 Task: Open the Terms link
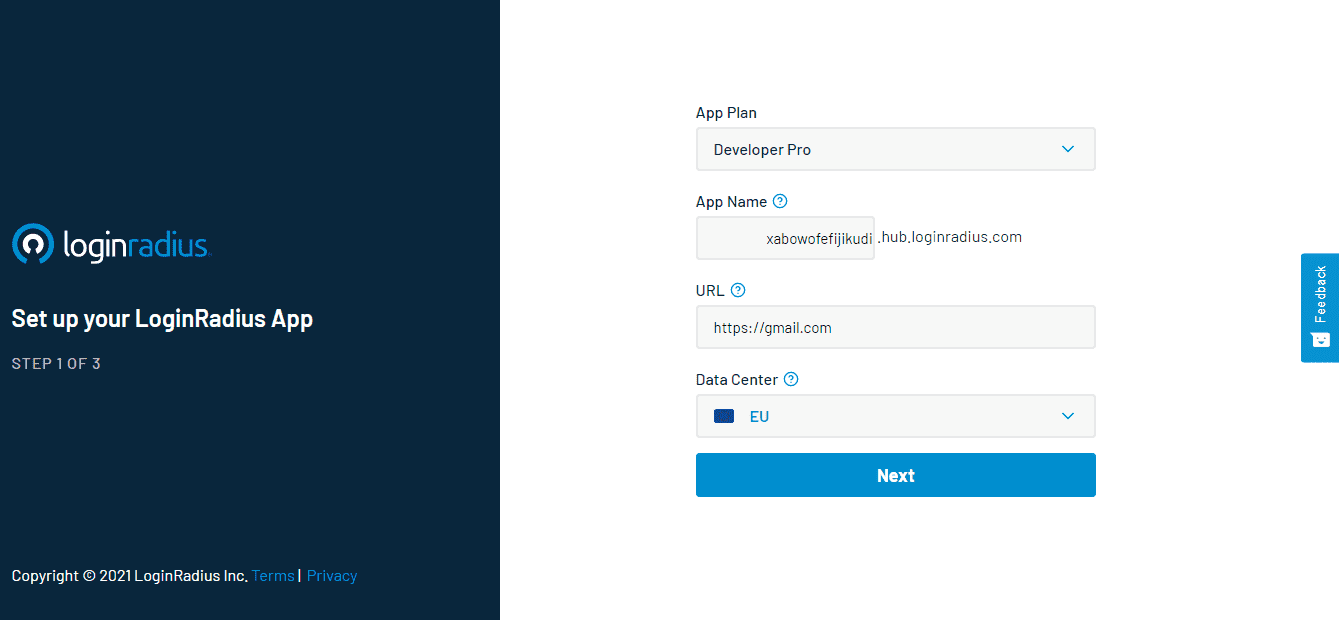pyautogui.click(x=273, y=576)
